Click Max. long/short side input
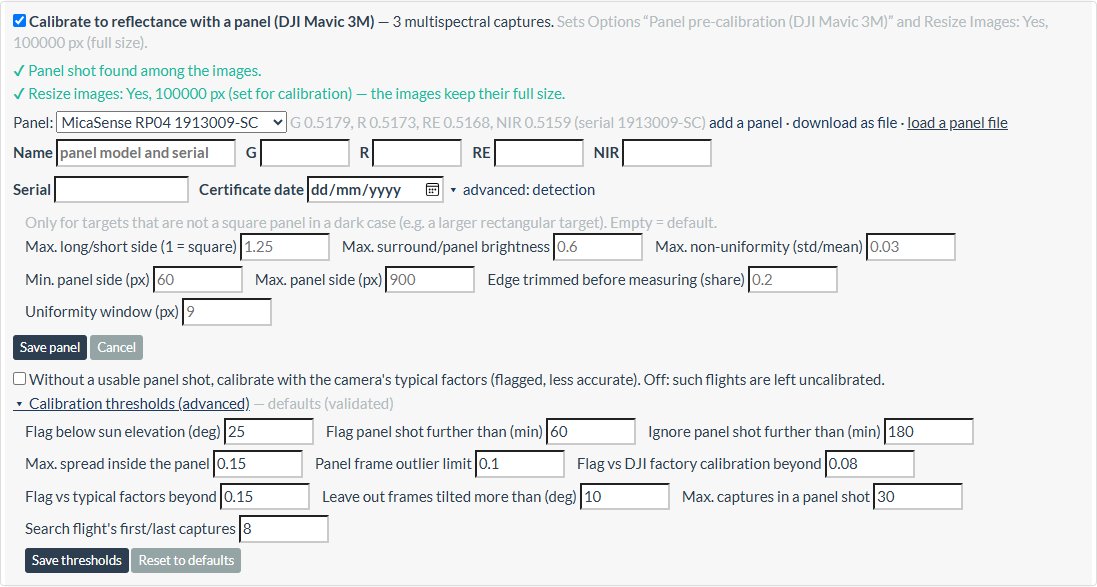The image size is (1097, 587). pyautogui.click(x=285, y=247)
